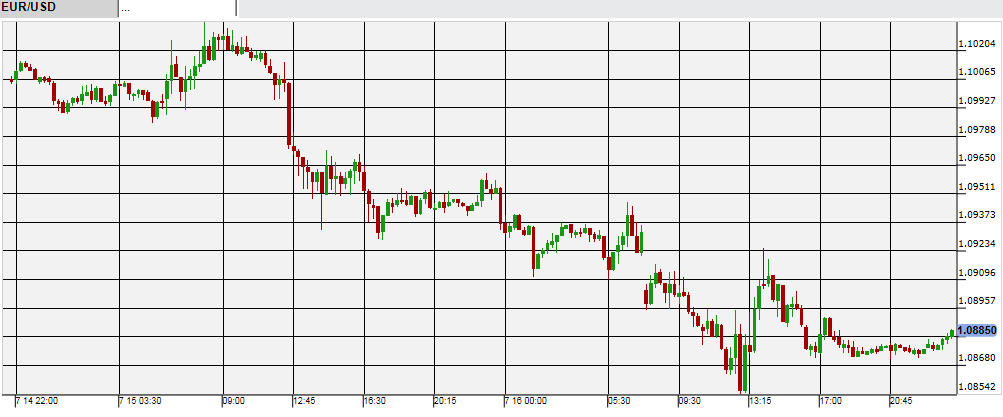
Task: Click the 20:15 time axis label
Action: [x=445, y=401]
